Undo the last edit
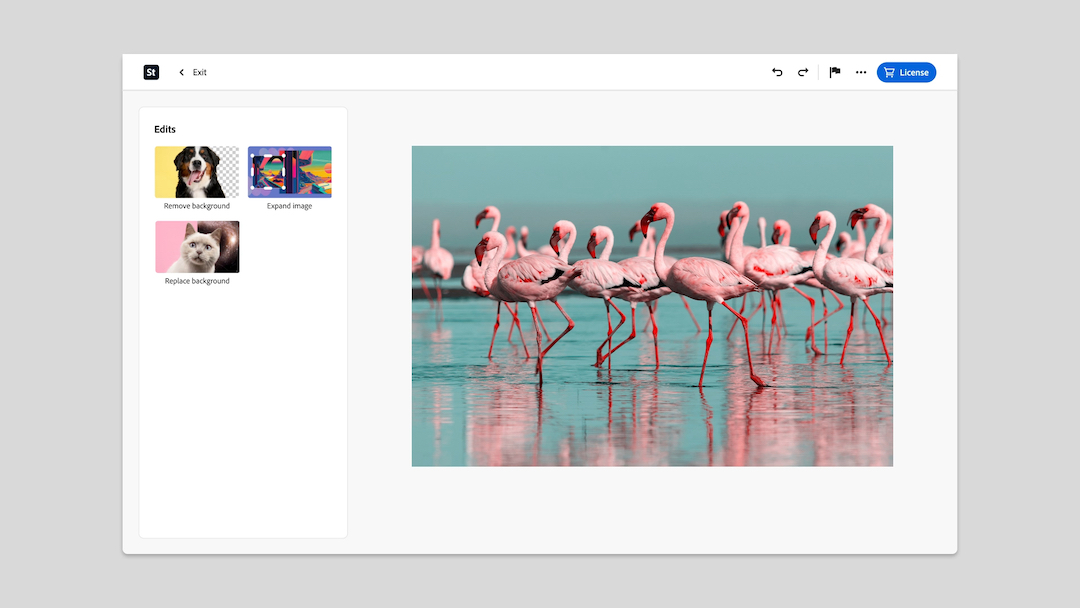 [x=777, y=72]
